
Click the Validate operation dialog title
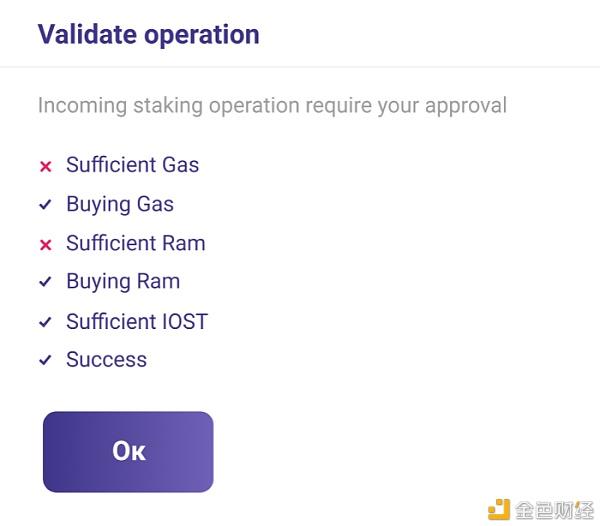tap(148, 34)
